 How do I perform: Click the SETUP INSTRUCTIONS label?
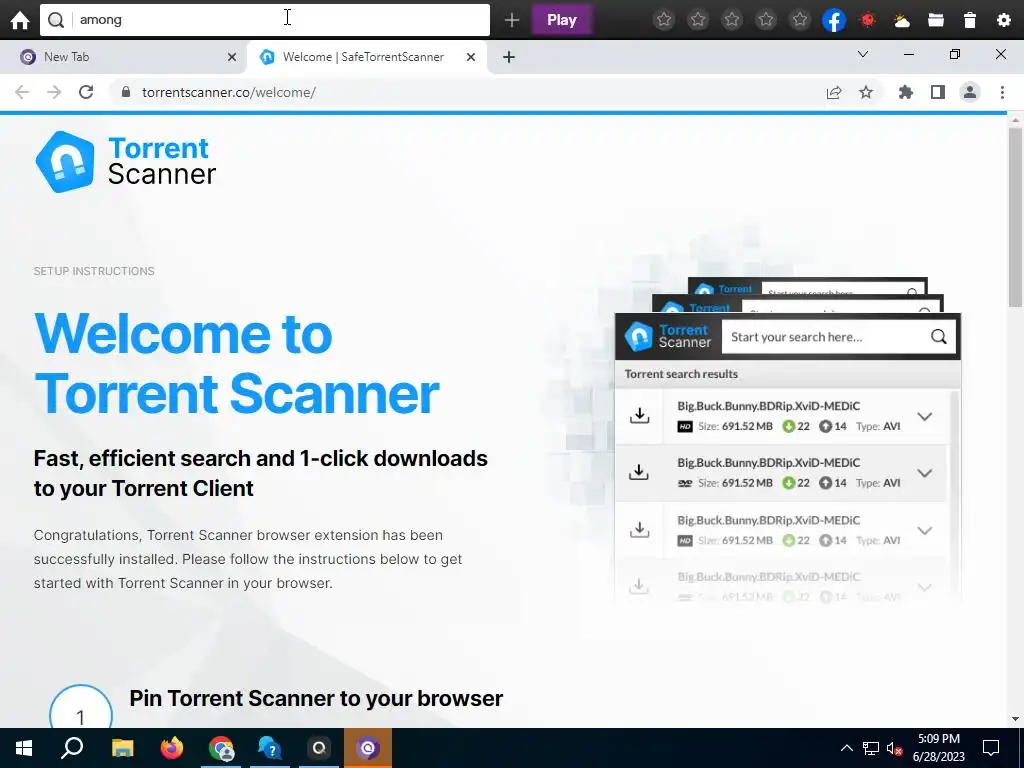(94, 271)
